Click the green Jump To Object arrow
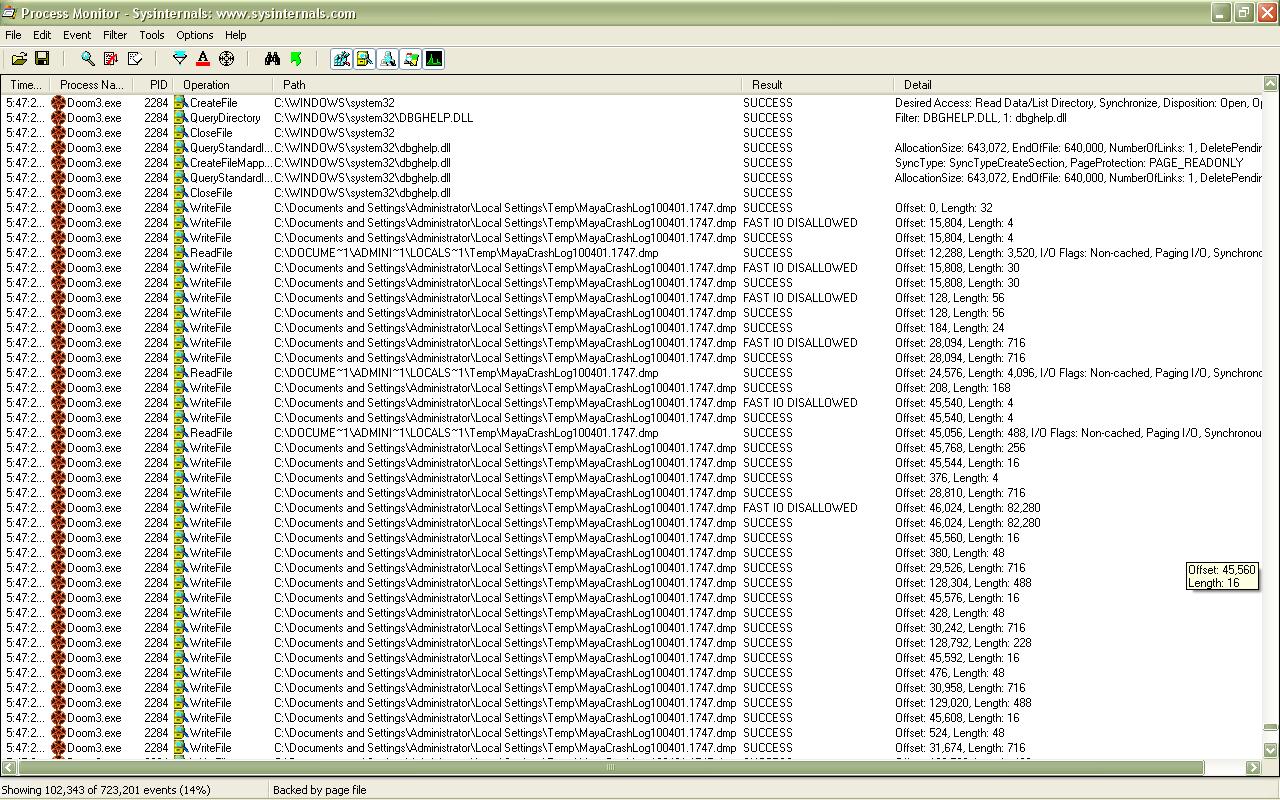 click(296, 59)
